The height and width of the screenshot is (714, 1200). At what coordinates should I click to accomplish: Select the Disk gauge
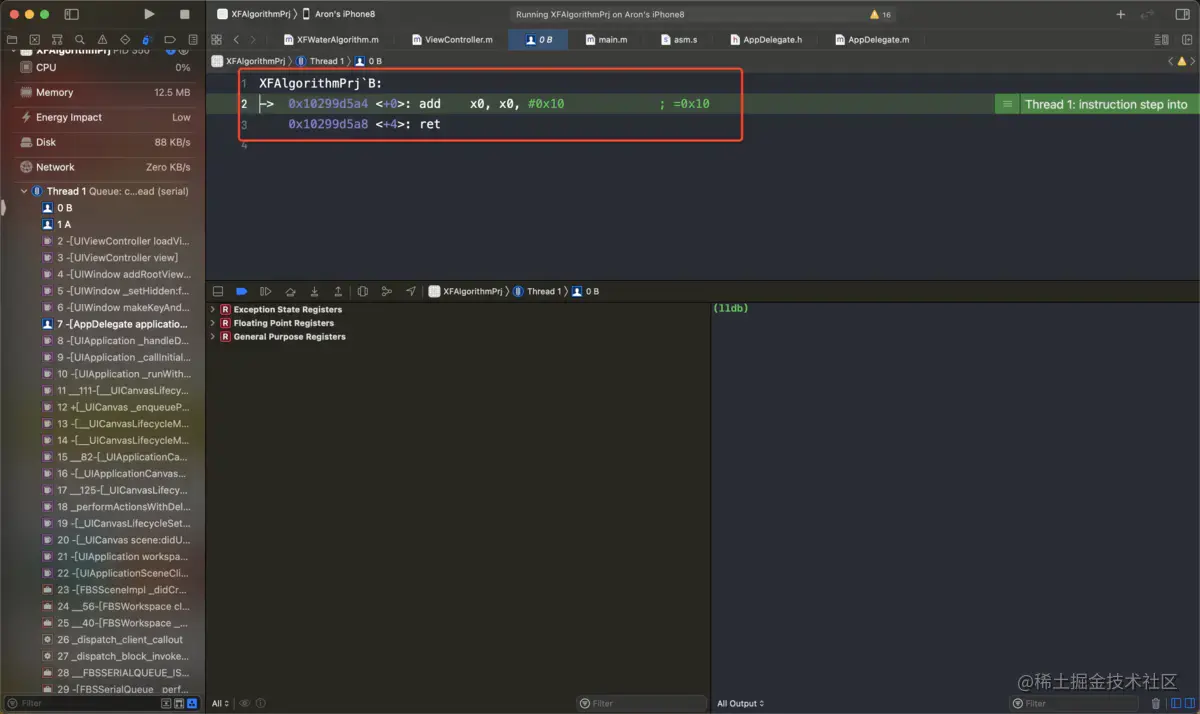tap(103, 142)
